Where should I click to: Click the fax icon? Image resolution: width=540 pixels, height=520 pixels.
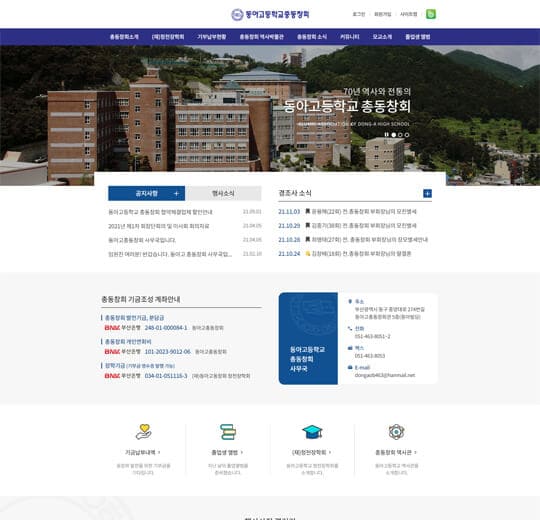[350, 348]
